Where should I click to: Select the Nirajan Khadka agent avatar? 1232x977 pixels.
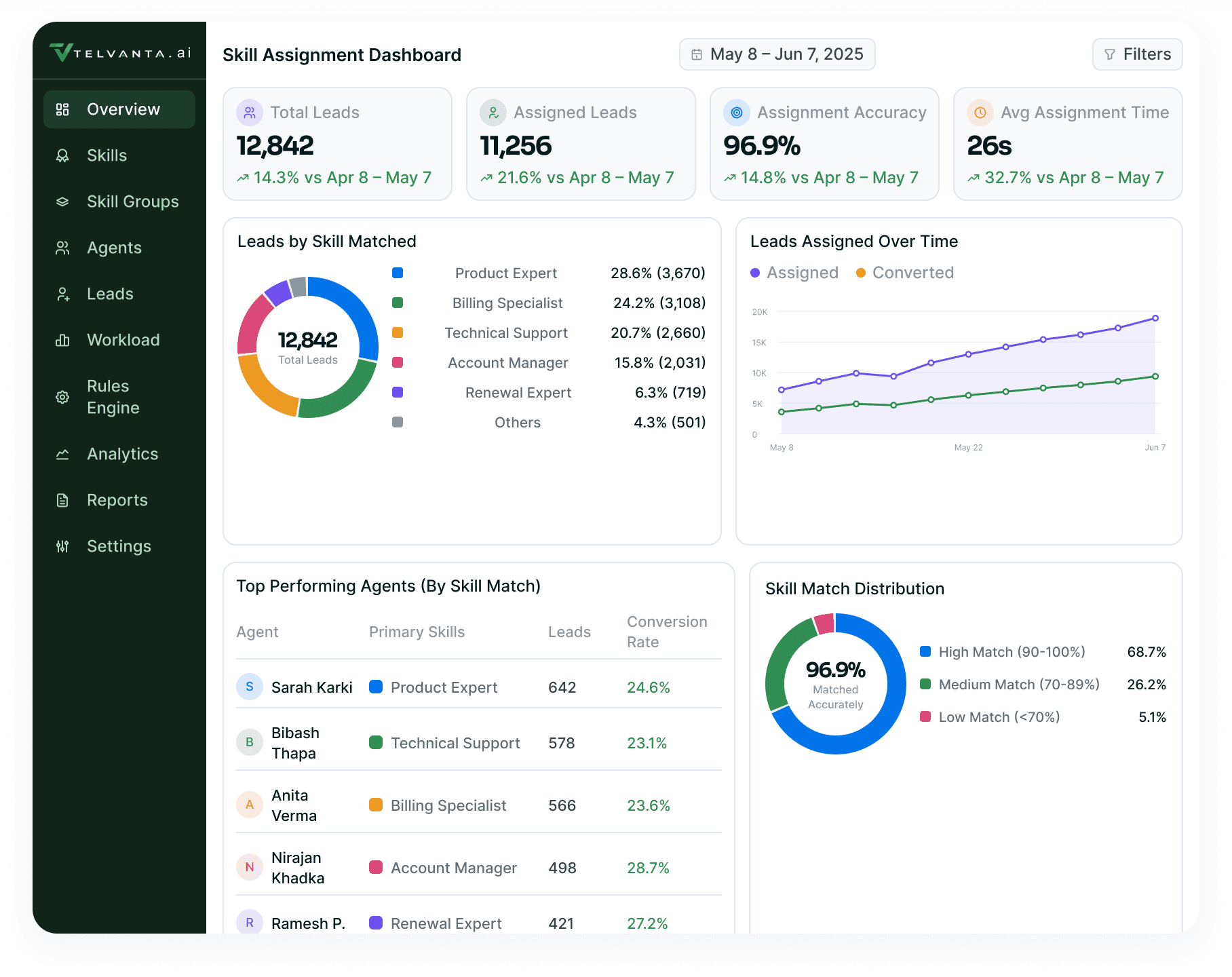coord(250,867)
